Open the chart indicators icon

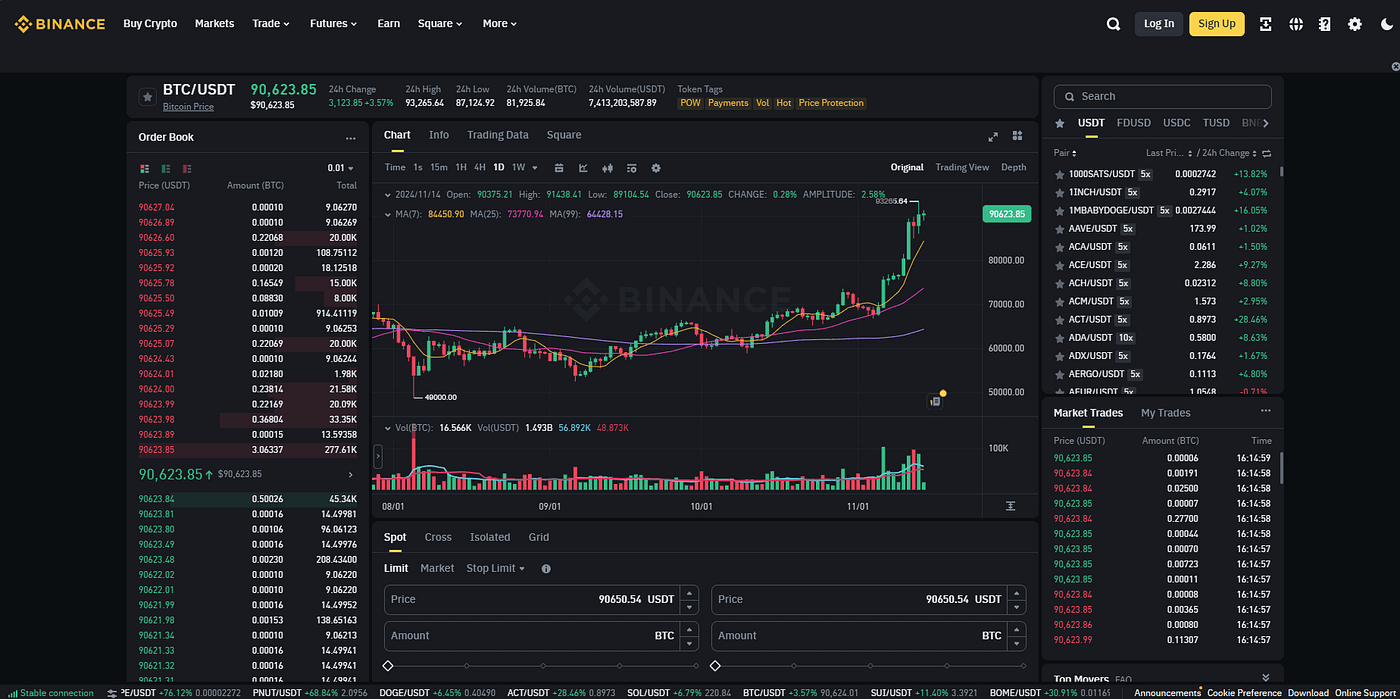click(631, 168)
